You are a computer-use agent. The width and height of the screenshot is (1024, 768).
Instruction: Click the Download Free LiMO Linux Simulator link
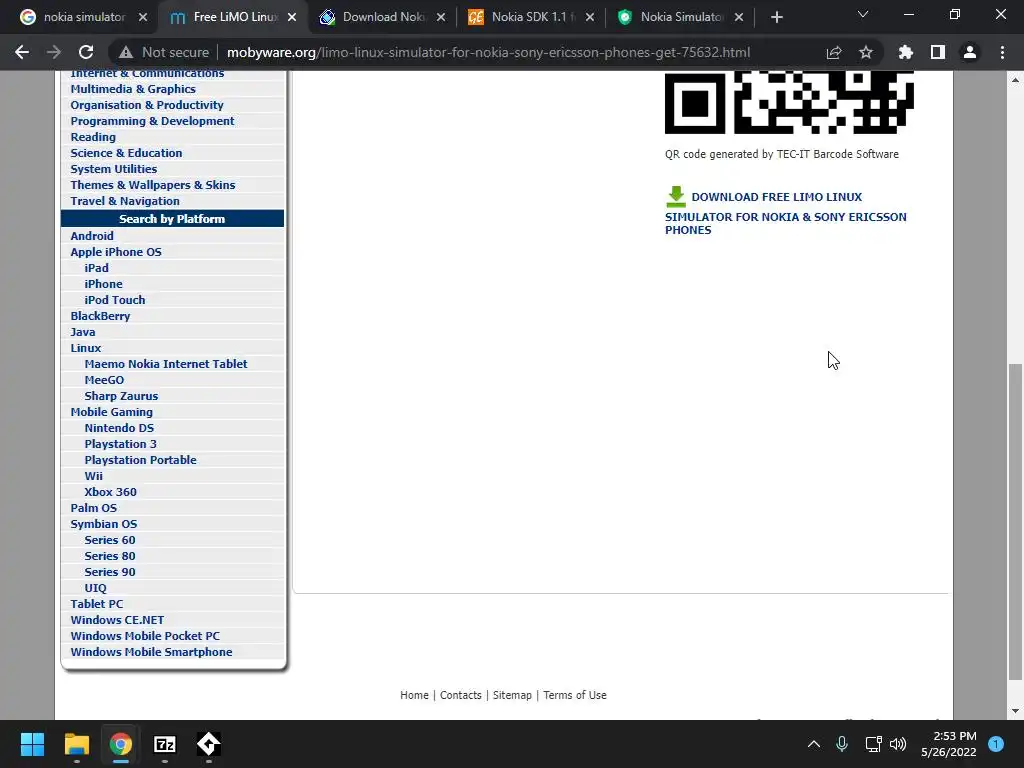pos(786,213)
